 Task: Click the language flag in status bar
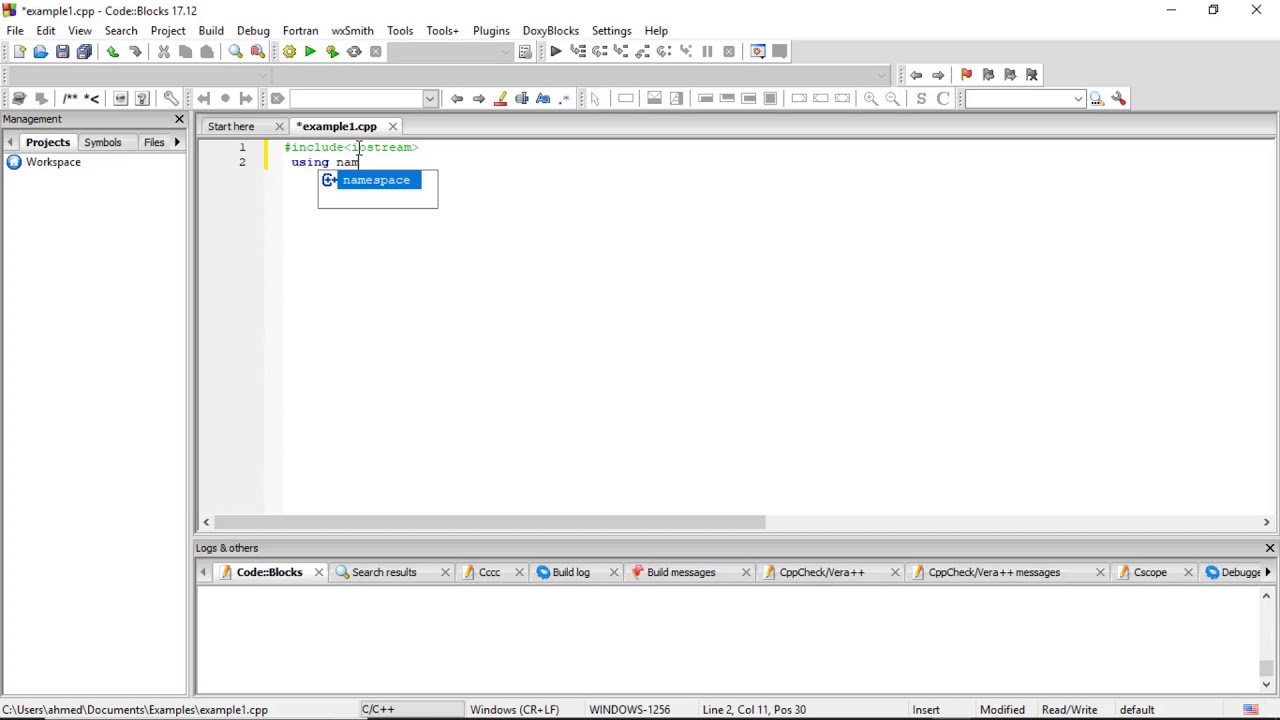click(x=1251, y=710)
